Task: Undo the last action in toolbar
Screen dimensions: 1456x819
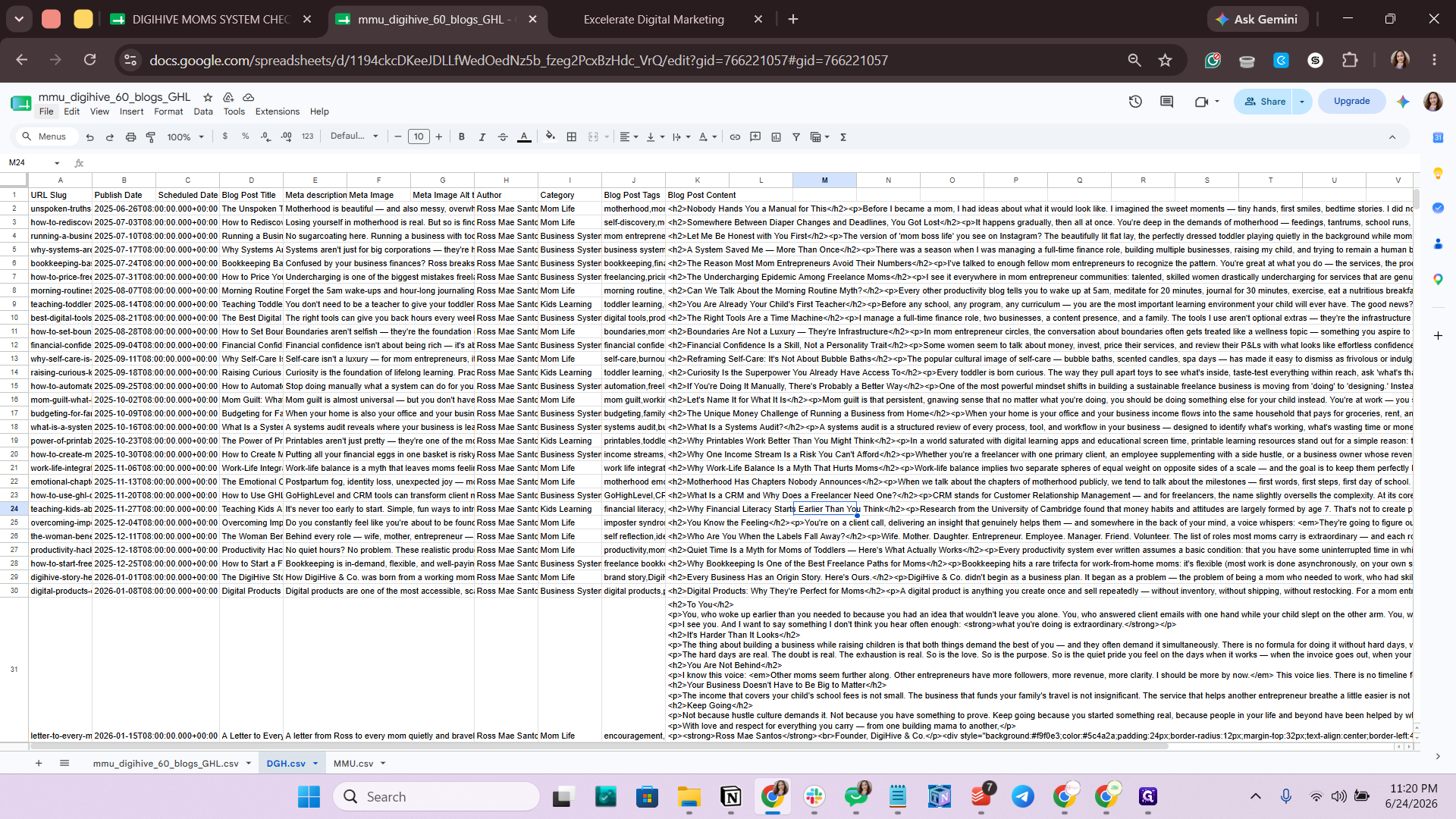Action: pyautogui.click(x=90, y=137)
